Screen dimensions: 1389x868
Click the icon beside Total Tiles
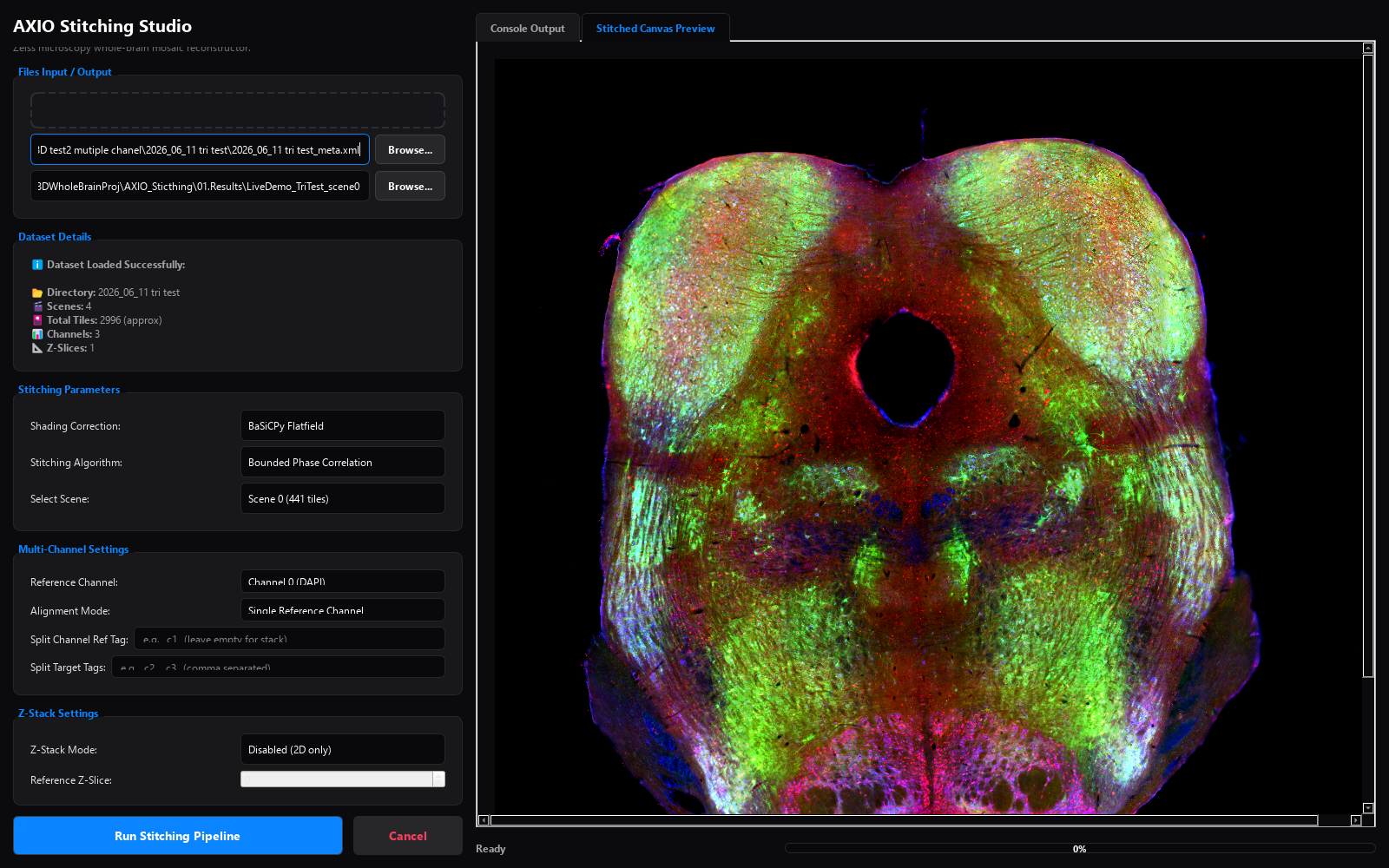pyautogui.click(x=37, y=320)
